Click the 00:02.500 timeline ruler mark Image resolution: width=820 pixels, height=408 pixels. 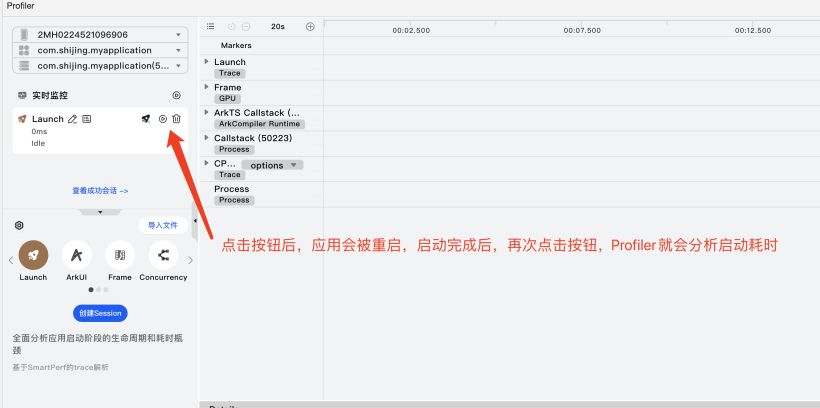point(411,31)
